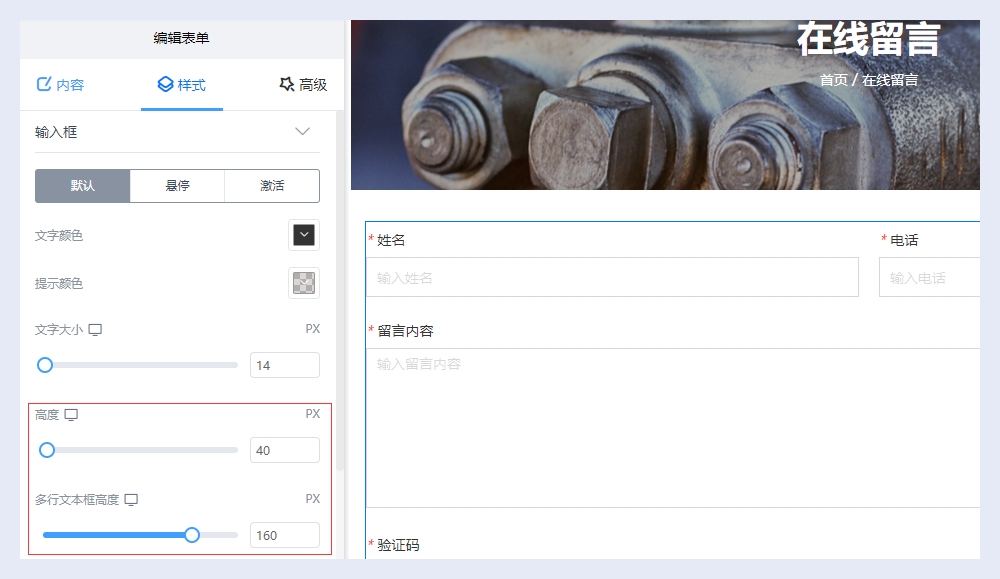Open the 内容 tab

(61, 85)
